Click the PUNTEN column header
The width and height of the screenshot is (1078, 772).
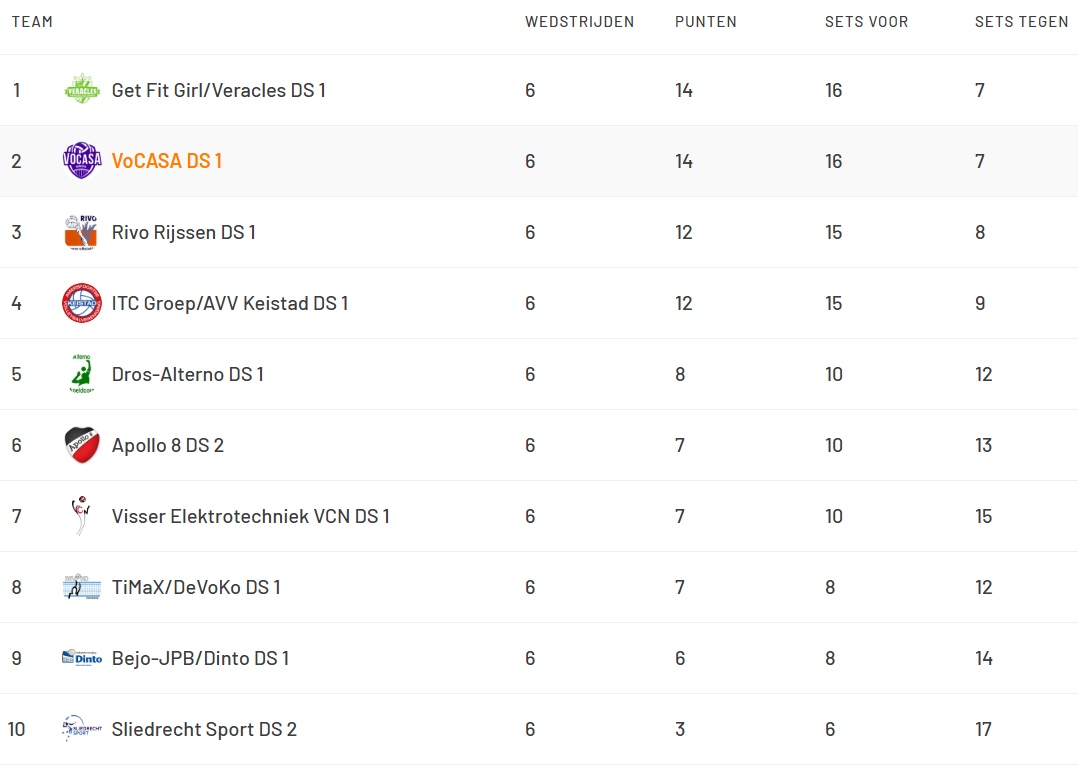click(x=706, y=22)
